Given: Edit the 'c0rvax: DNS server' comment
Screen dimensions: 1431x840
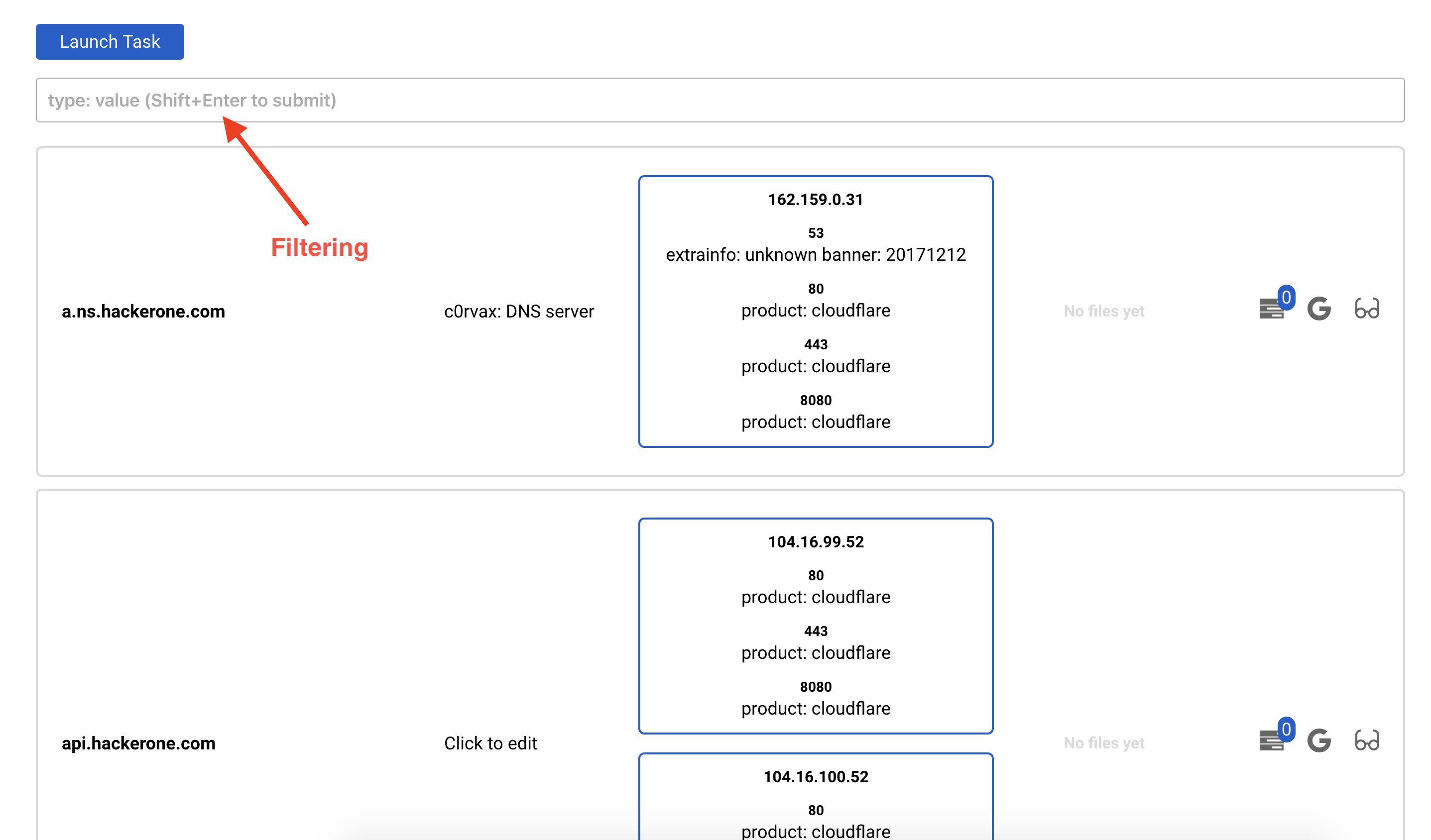Looking at the screenshot, I should [x=518, y=311].
